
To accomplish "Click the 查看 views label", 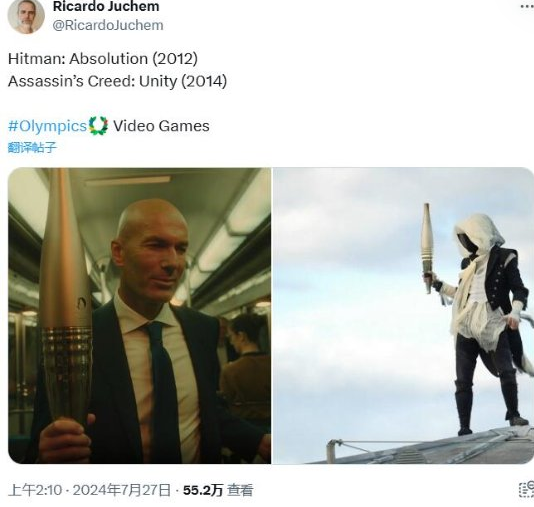I will 240,490.
